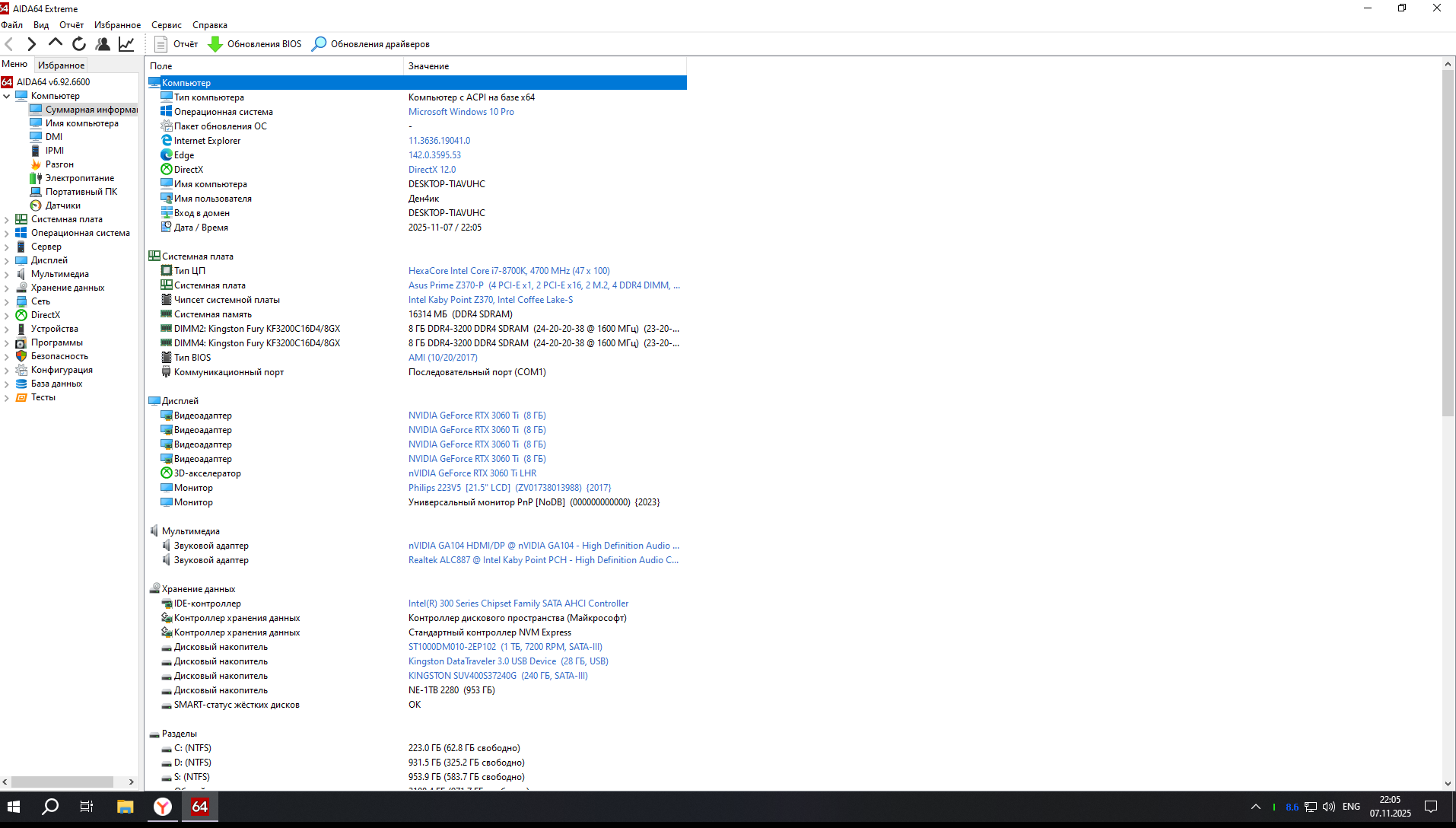Switch to the Избранное tab

[x=61, y=65]
